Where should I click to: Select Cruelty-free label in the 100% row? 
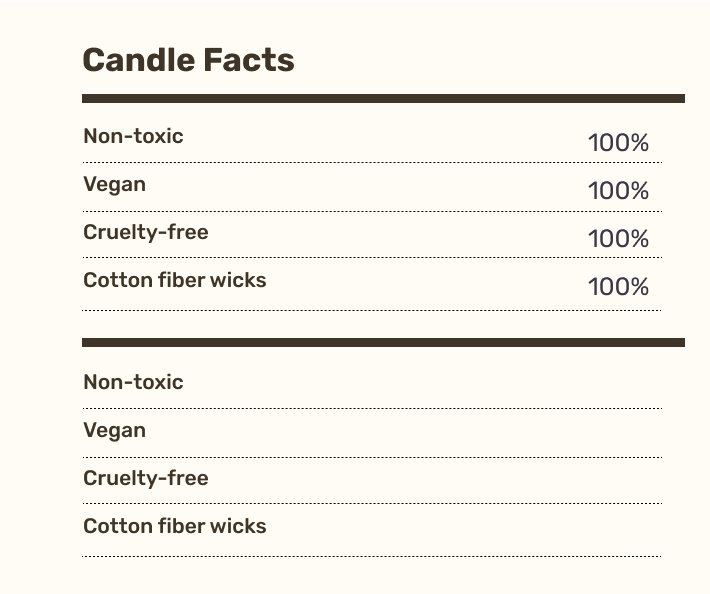click(x=146, y=232)
